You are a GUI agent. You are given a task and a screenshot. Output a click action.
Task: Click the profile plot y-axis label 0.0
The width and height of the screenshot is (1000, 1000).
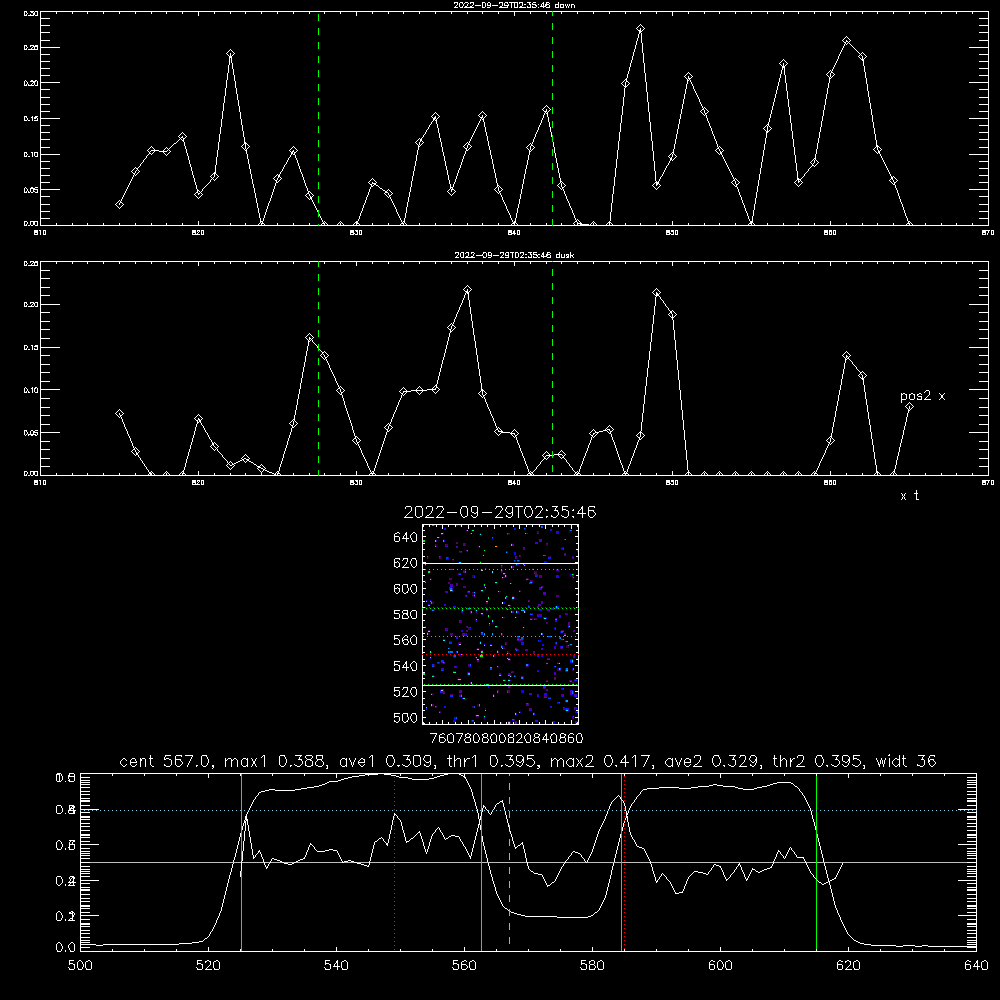pos(66,948)
